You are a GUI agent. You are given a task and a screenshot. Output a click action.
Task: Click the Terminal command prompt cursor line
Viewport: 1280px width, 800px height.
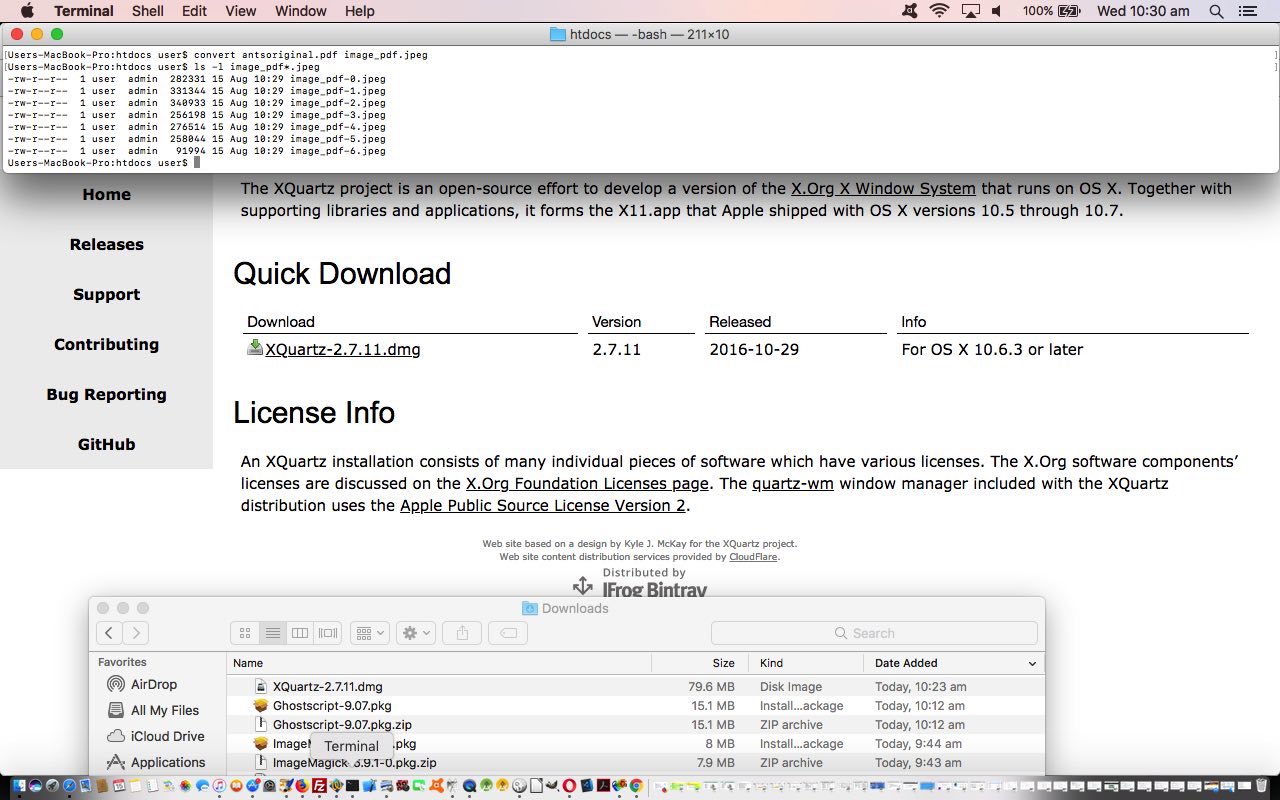click(103, 163)
